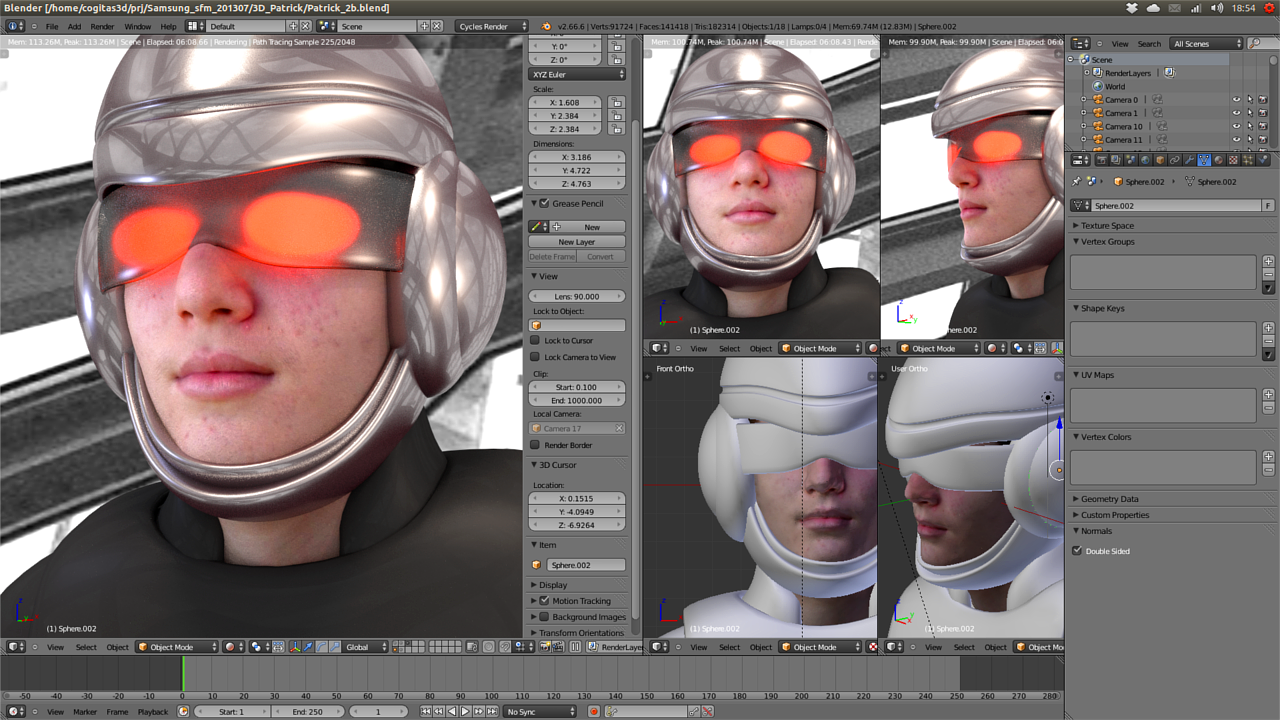Image resolution: width=1280 pixels, height=720 pixels.
Task: Open the Material properties sphere icon
Action: 1217,159
